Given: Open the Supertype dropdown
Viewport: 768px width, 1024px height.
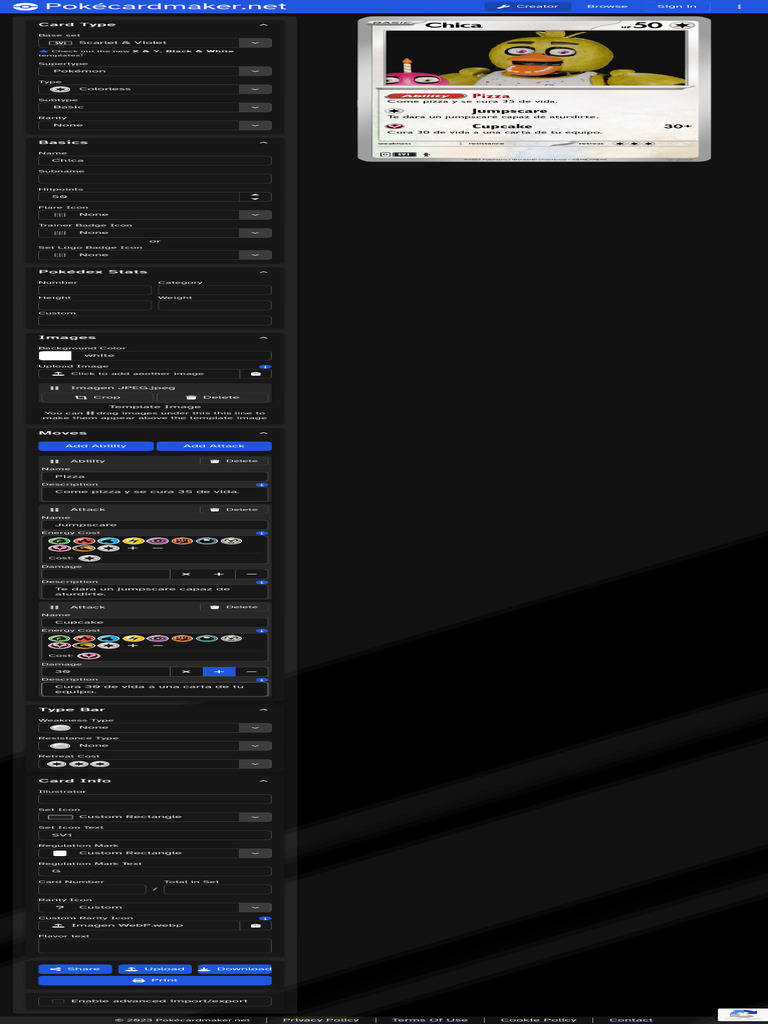Looking at the screenshot, I should (x=155, y=72).
